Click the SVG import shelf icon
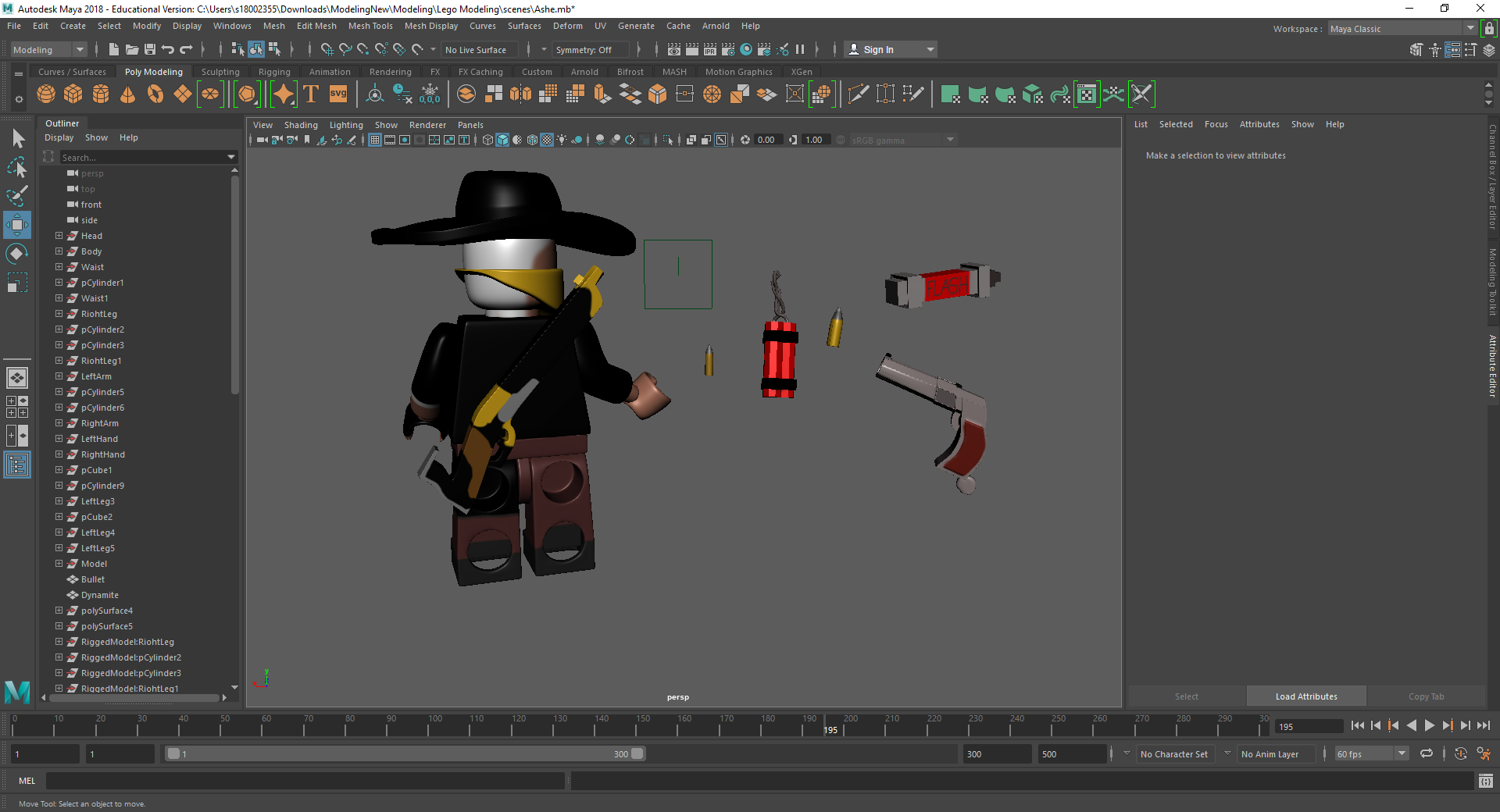The image size is (1500, 812). click(338, 94)
